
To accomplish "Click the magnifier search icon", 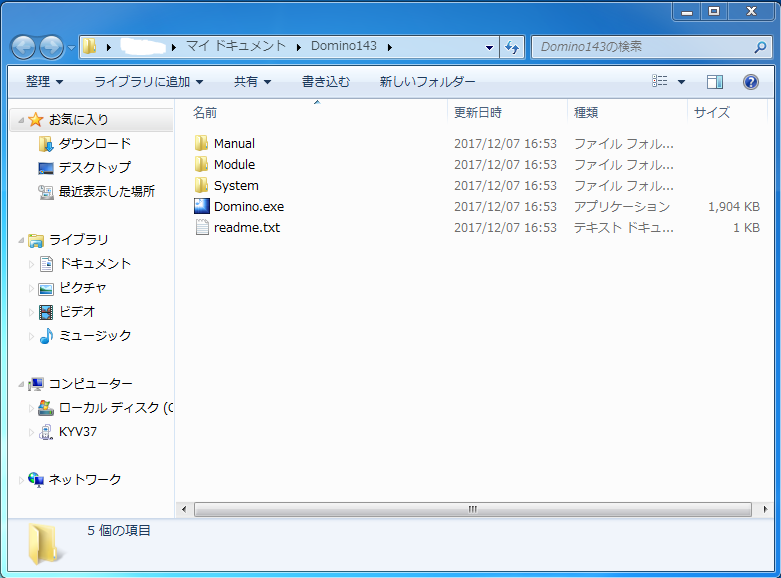I will pos(760,47).
